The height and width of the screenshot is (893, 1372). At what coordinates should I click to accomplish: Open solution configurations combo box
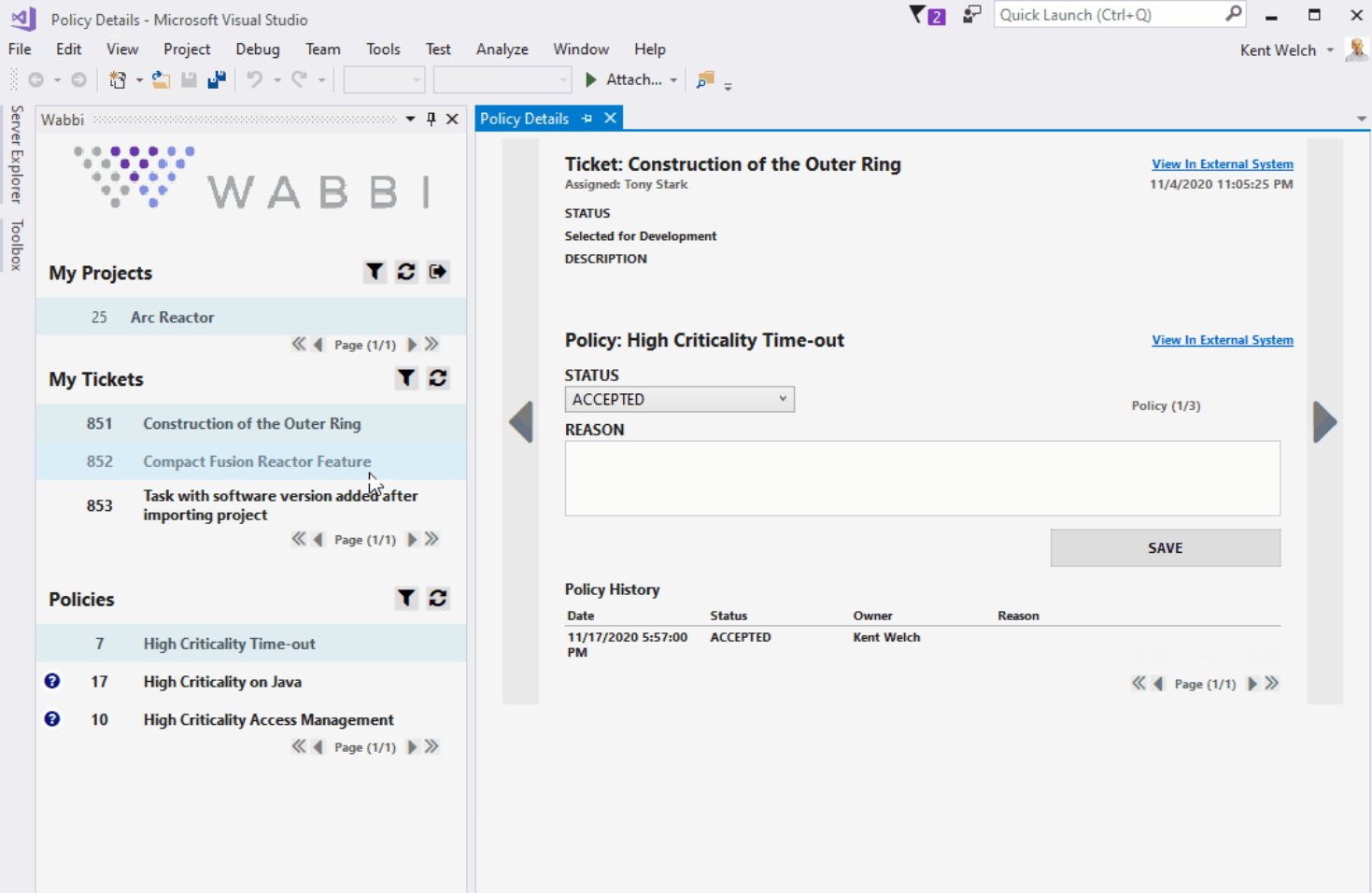pyautogui.click(x=385, y=80)
